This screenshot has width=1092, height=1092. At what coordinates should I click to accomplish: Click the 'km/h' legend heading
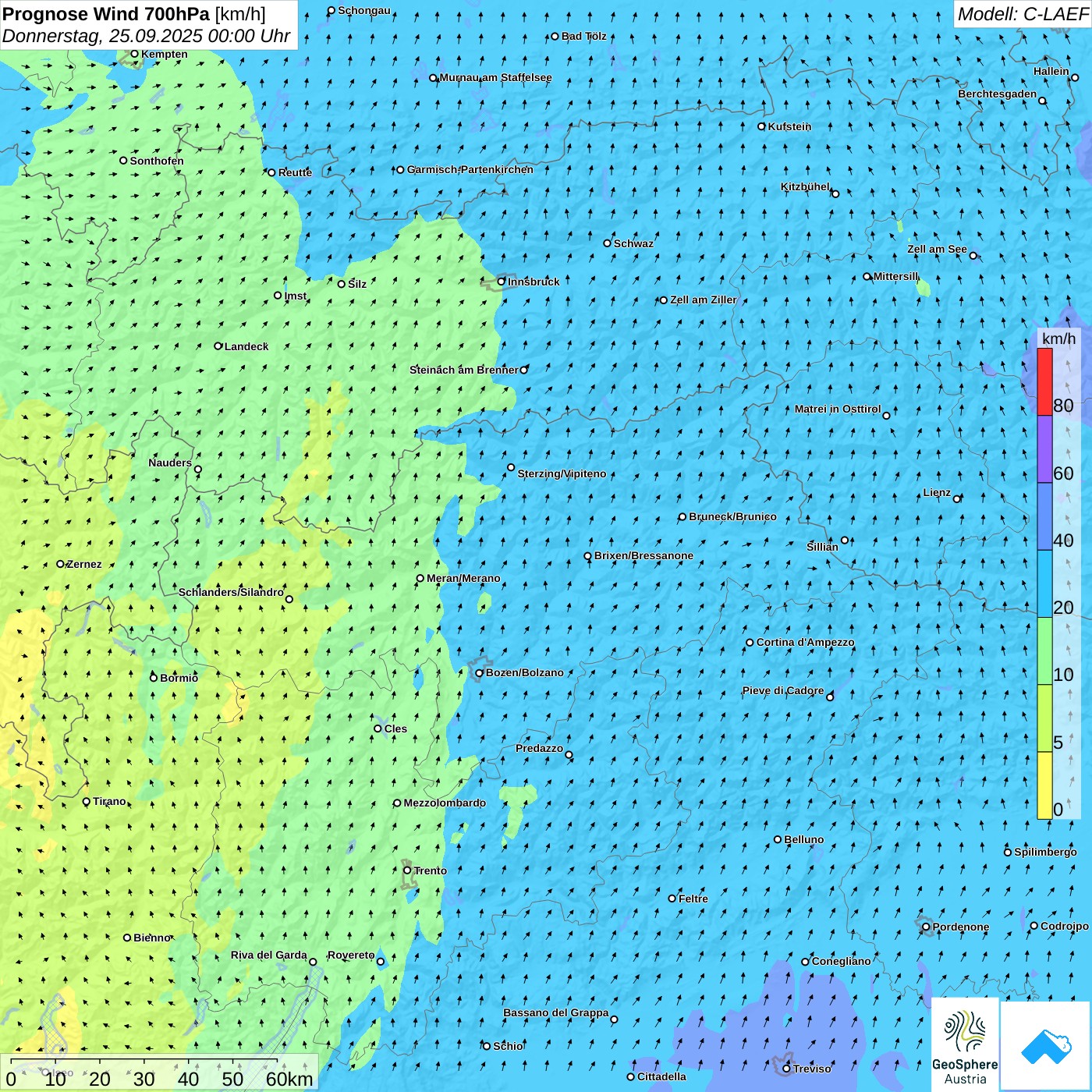(x=1059, y=339)
